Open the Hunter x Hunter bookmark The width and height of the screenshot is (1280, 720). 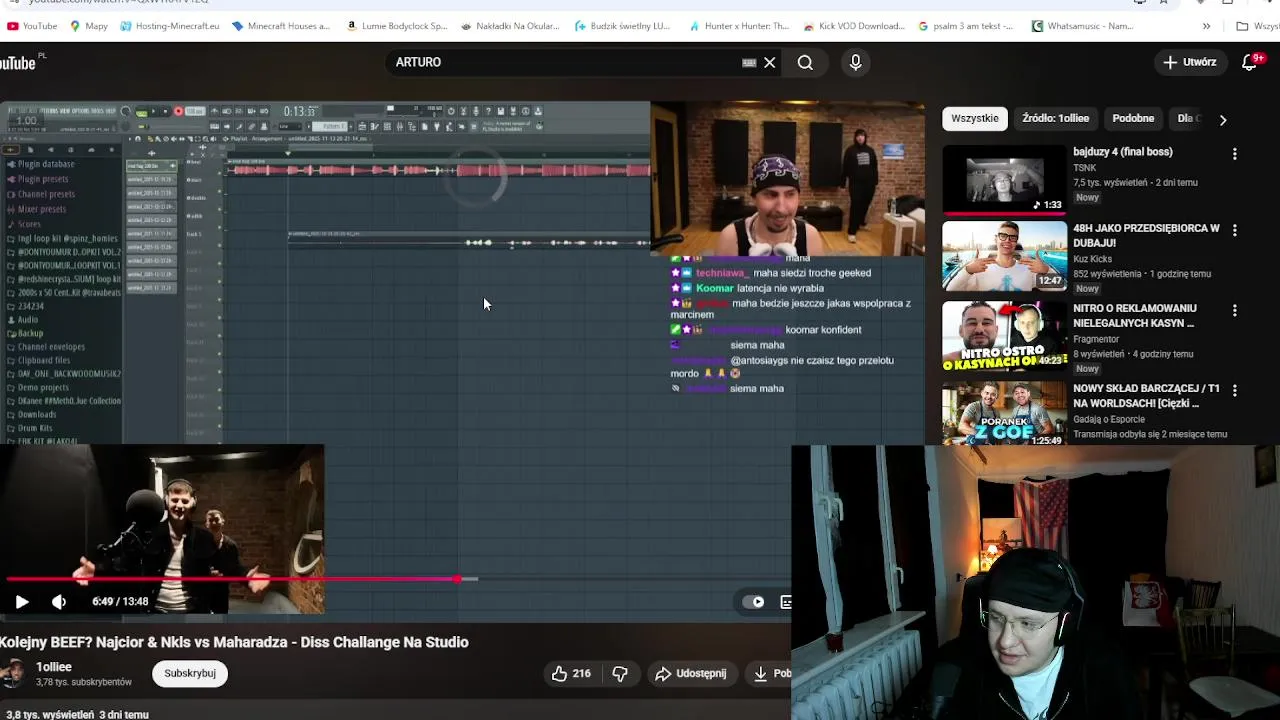[x=738, y=26]
